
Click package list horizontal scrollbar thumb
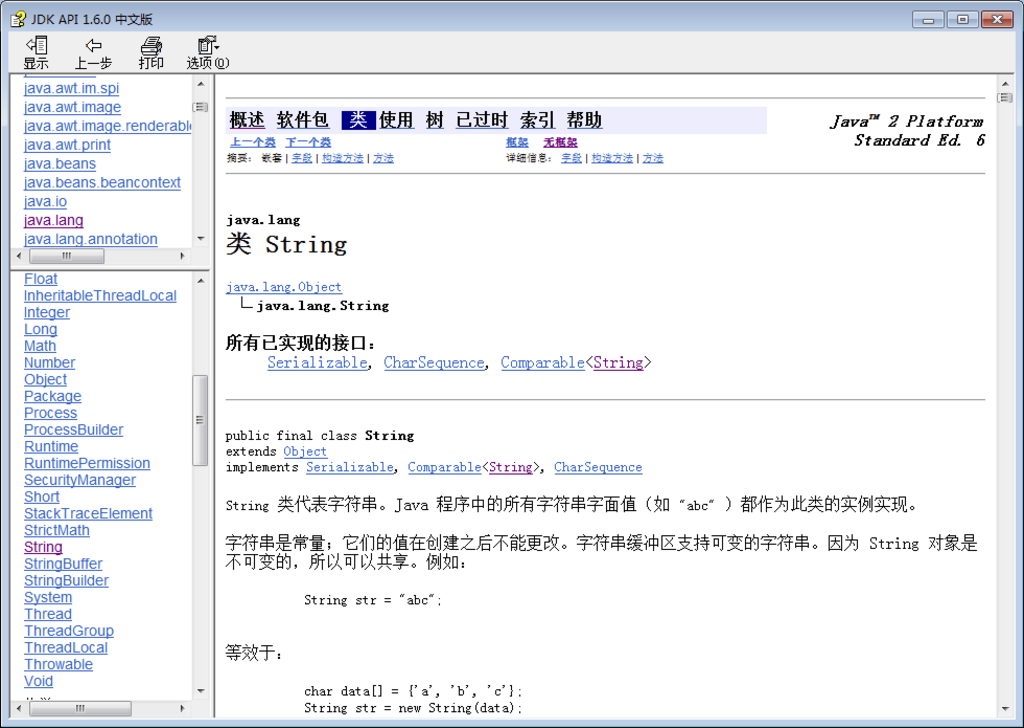click(67, 256)
